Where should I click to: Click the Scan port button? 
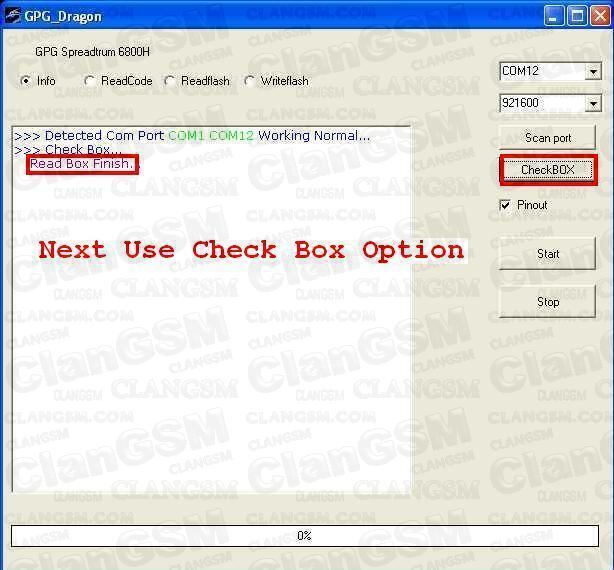(x=547, y=138)
